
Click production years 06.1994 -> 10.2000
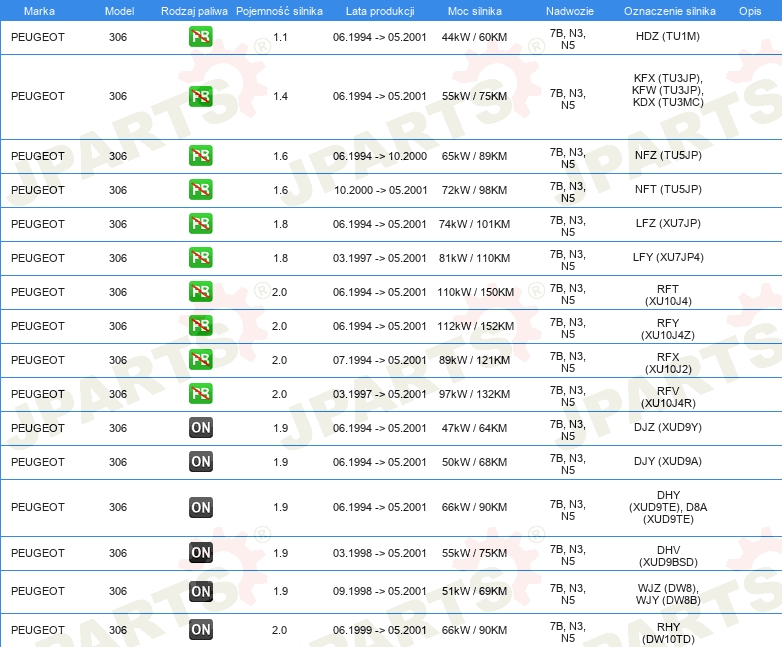(x=380, y=156)
